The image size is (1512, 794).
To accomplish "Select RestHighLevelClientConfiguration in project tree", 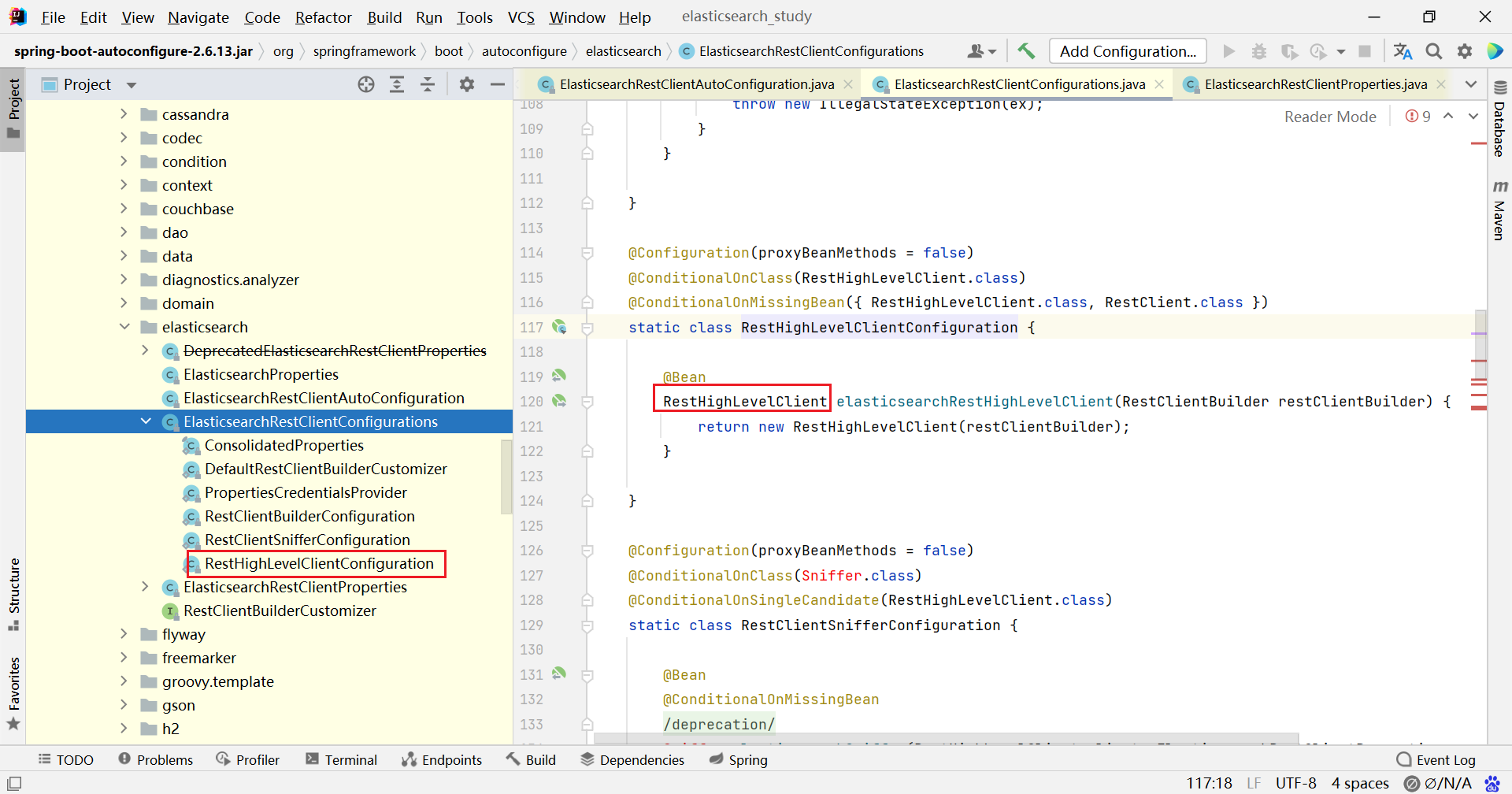I will 319,563.
